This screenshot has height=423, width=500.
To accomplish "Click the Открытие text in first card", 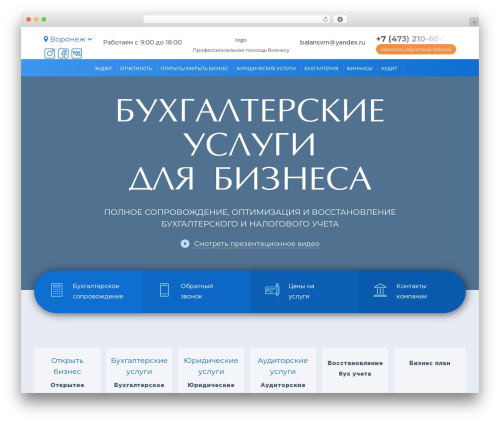I will 67,385.
